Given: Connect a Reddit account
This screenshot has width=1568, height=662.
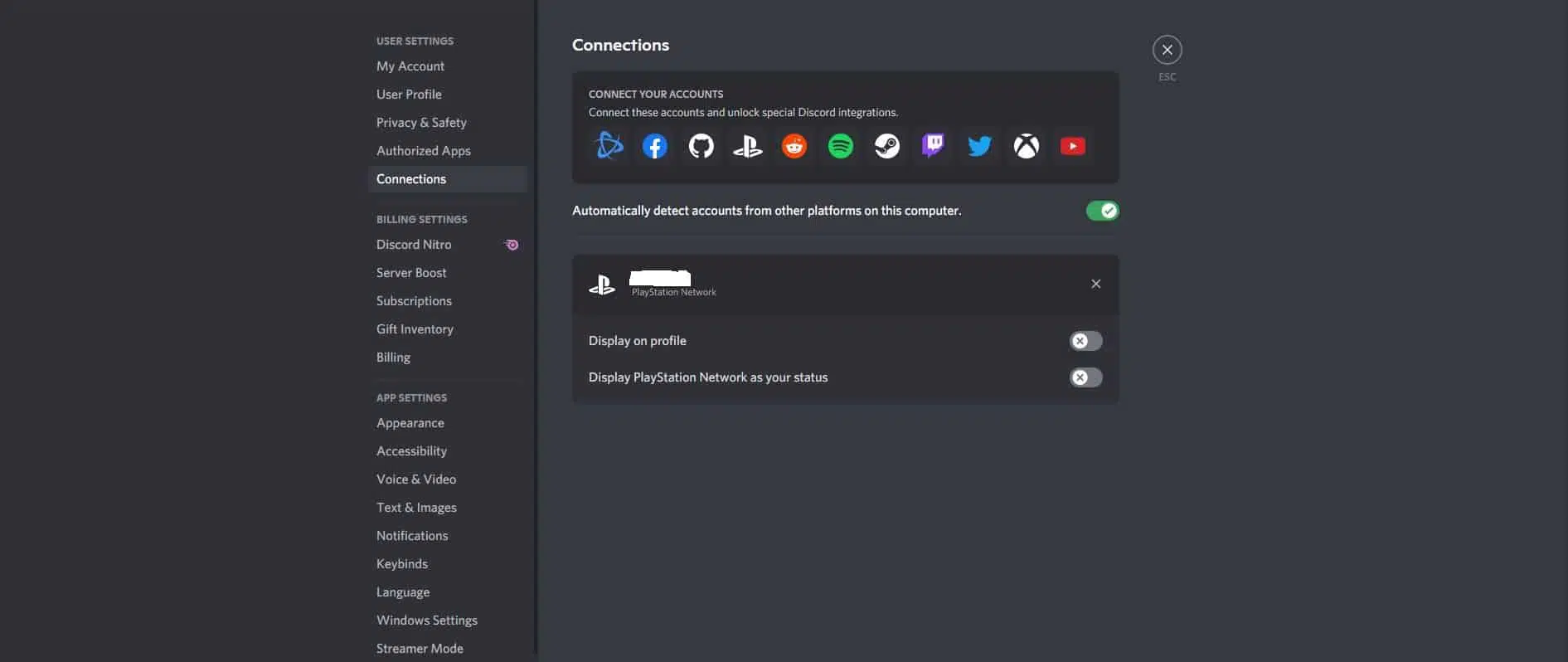Looking at the screenshot, I should [x=794, y=146].
